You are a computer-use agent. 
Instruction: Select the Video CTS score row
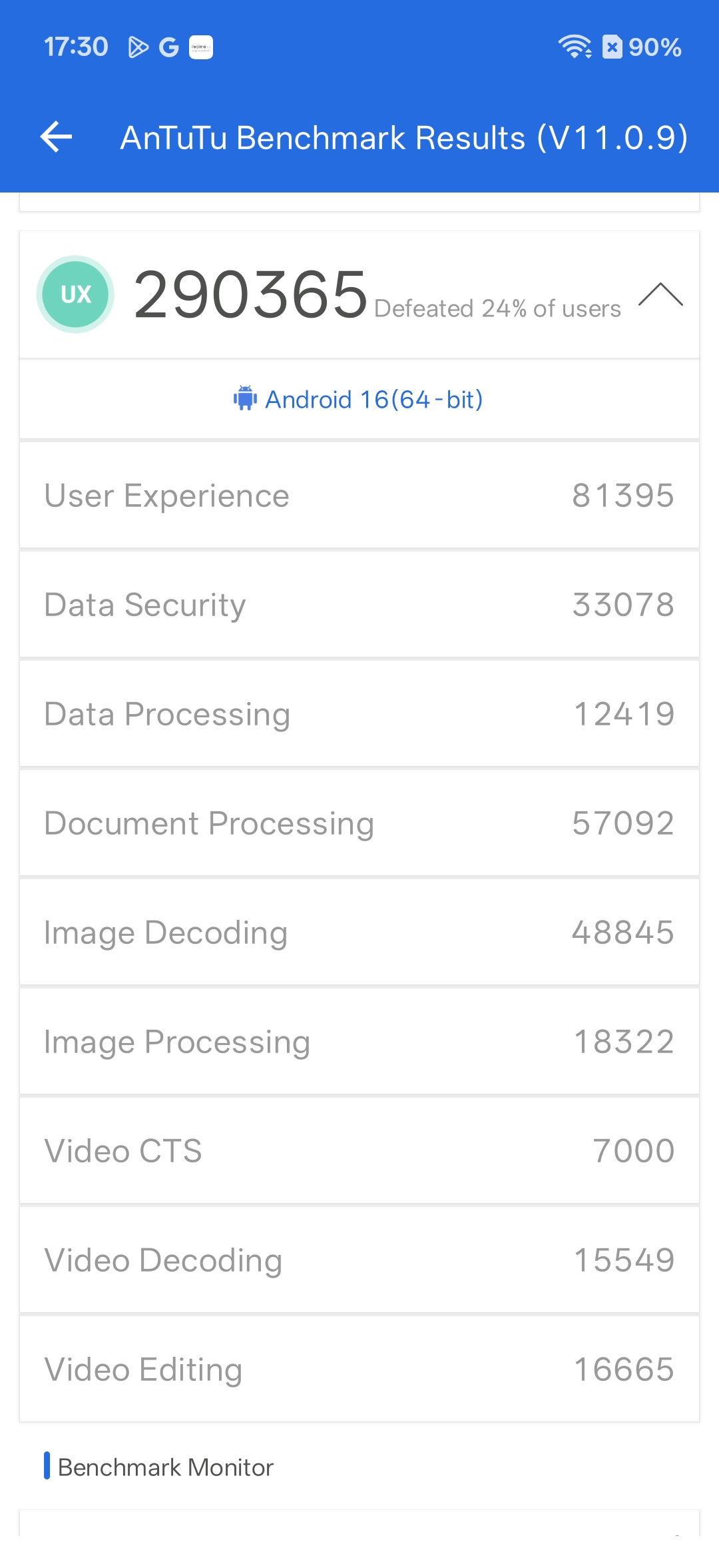pyautogui.click(x=359, y=1151)
